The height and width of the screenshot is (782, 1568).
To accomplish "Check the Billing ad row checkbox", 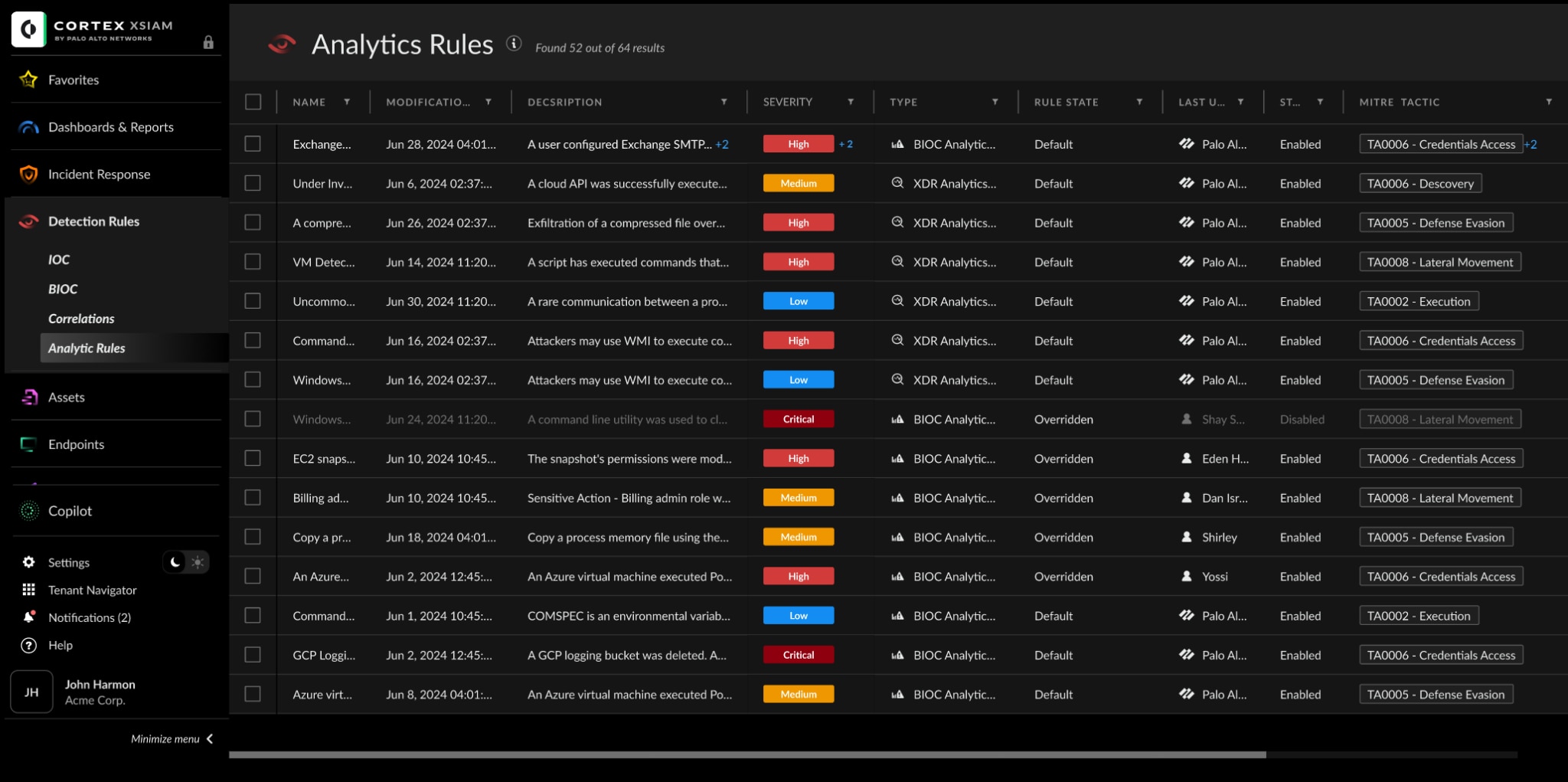I will pos(253,497).
